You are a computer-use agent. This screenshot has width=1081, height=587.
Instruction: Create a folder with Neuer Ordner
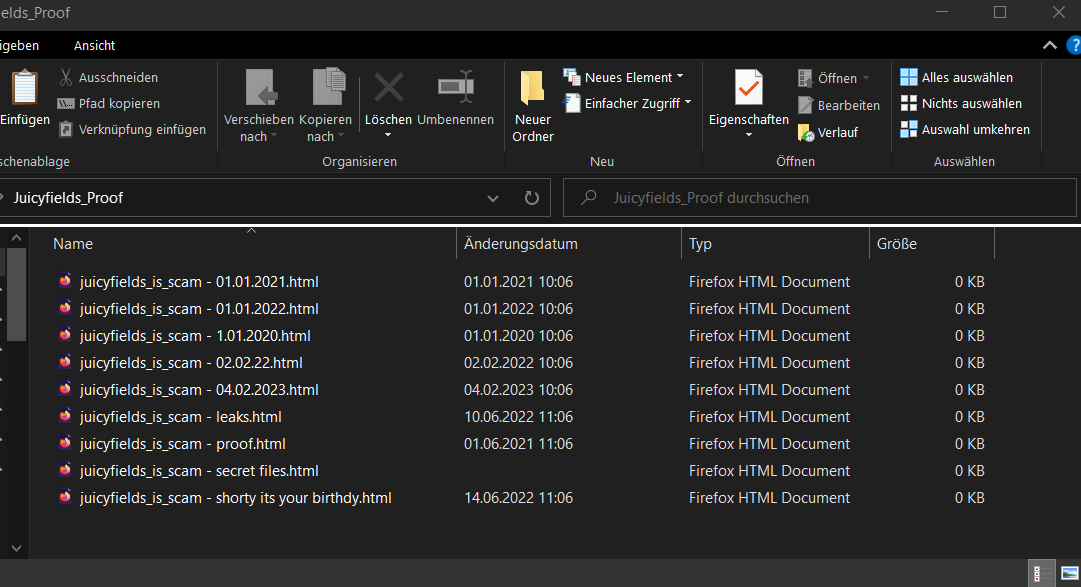[x=532, y=107]
